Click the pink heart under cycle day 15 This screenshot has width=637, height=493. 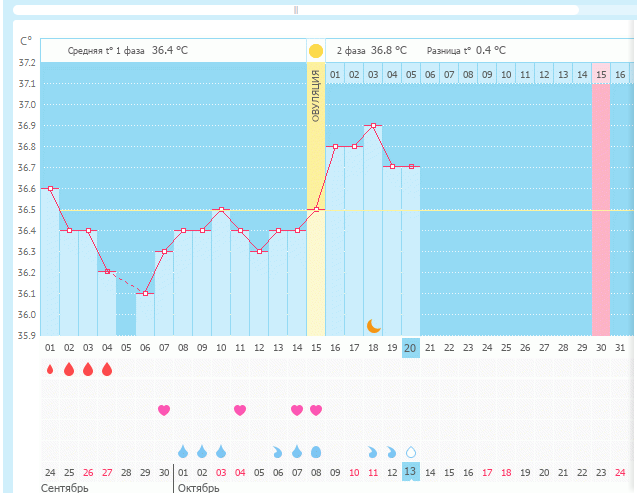(316, 410)
